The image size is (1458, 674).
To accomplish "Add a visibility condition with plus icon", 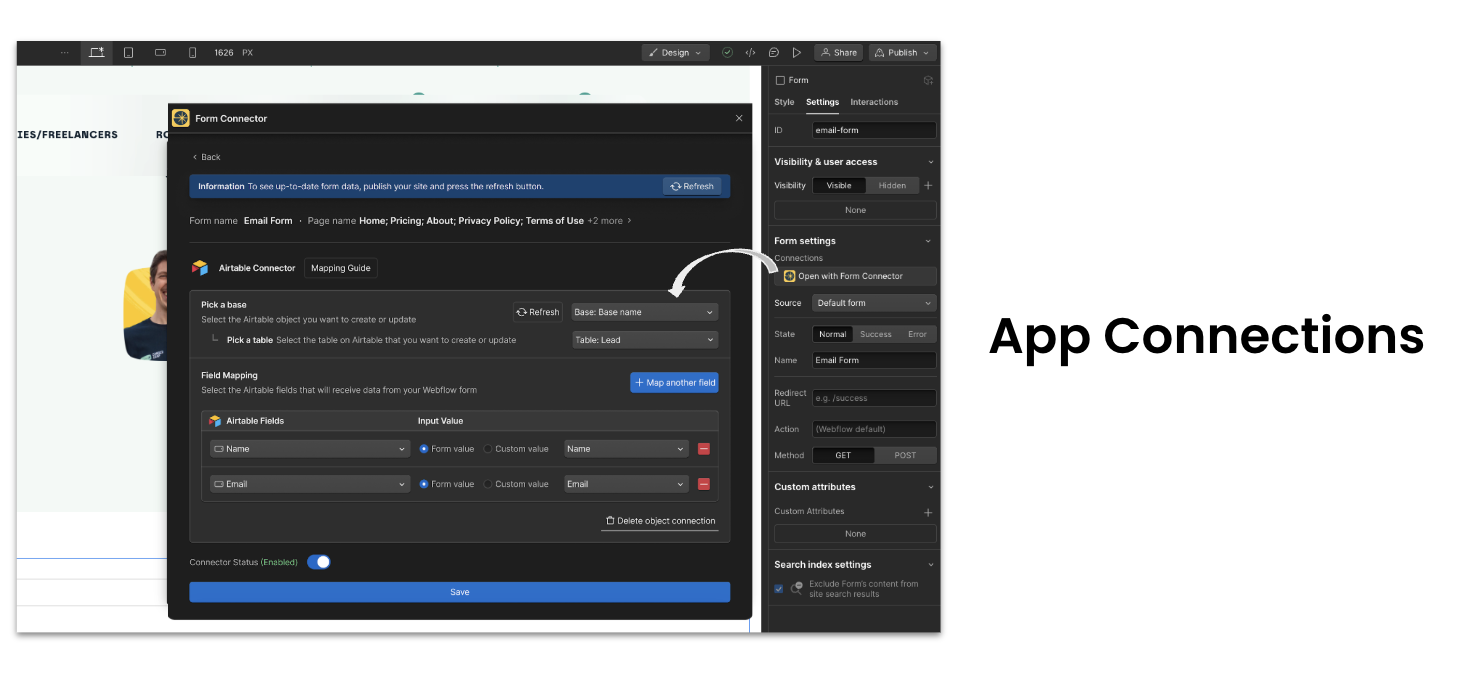I will tap(928, 185).
